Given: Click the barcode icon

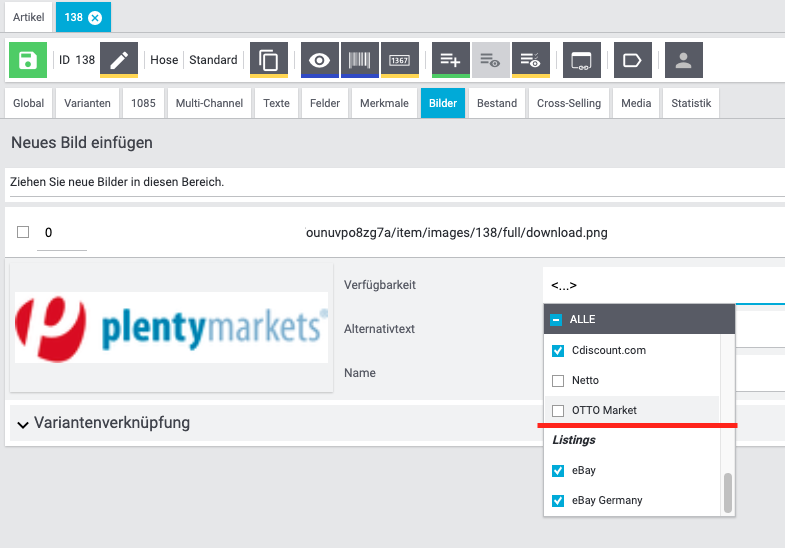Looking at the screenshot, I should click(x=359, y=60).
